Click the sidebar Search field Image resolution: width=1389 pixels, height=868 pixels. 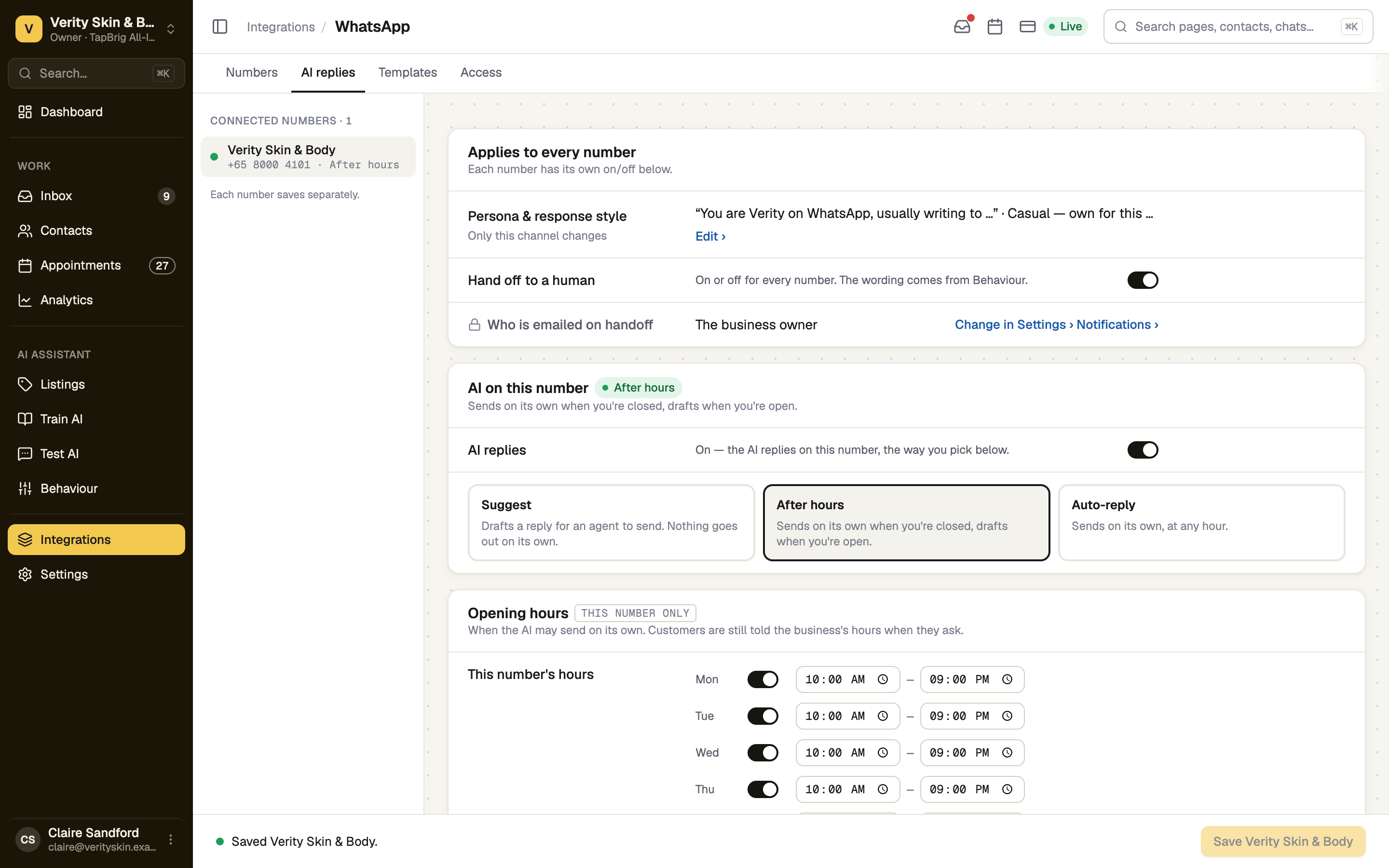click(96, 73)
